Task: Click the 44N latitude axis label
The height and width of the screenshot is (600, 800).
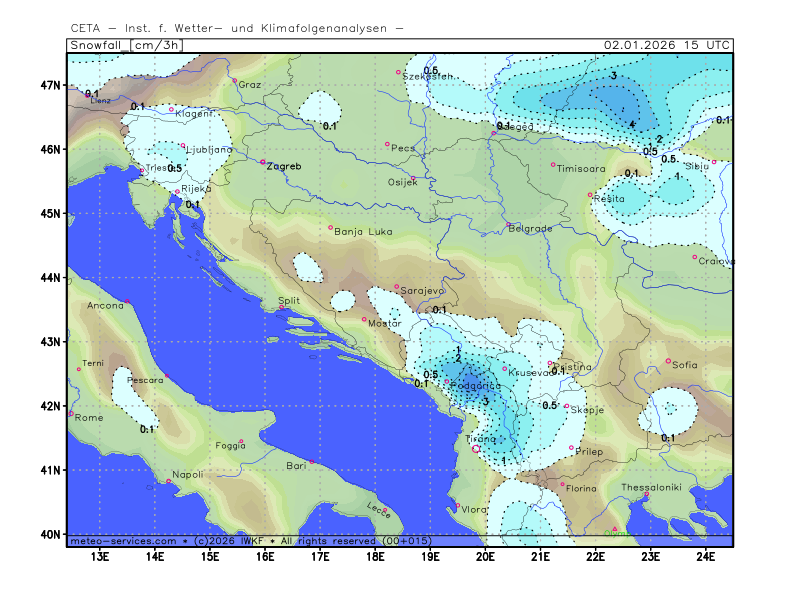Action: 51,277
